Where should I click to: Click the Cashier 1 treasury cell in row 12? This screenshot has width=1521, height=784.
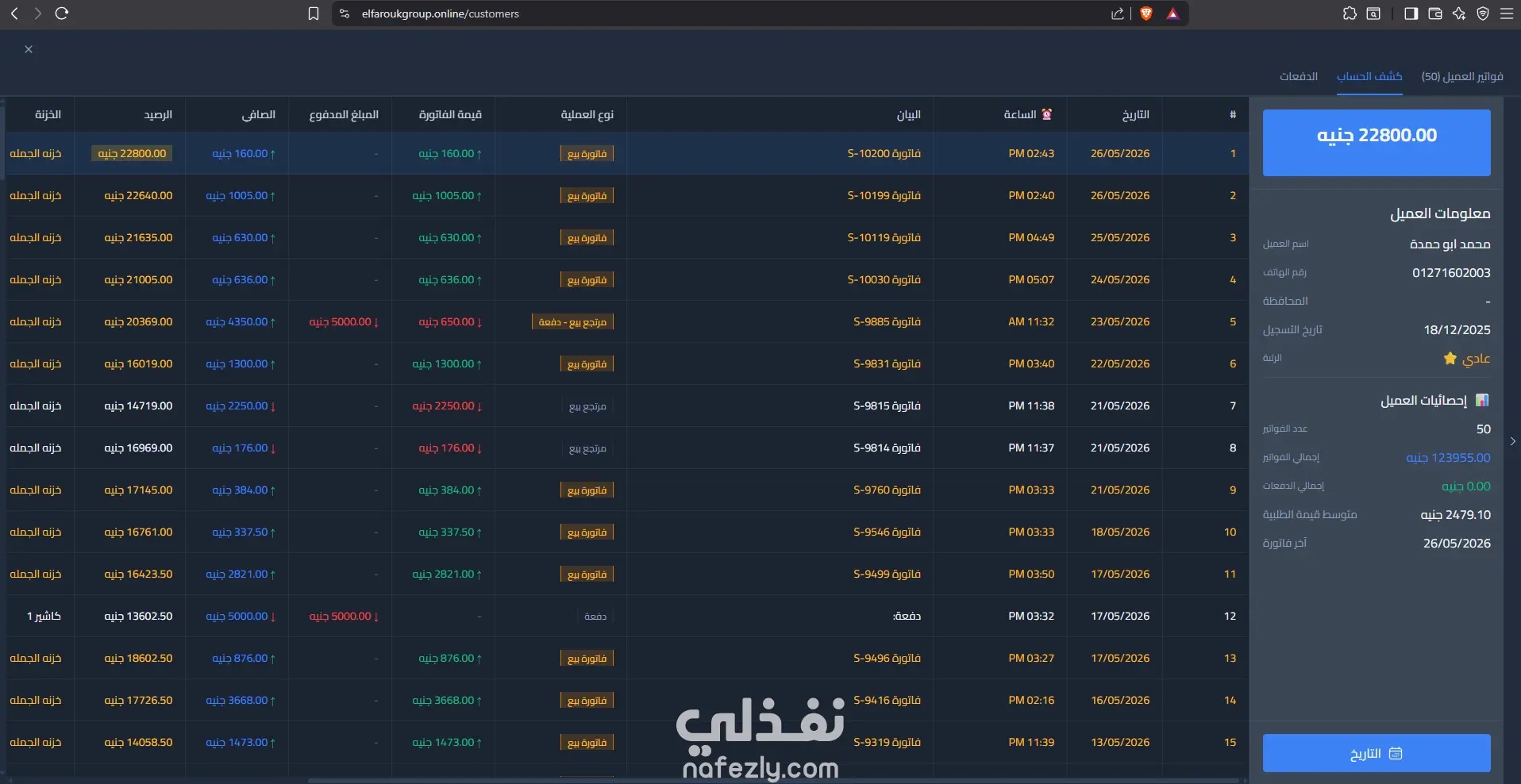point(44,616)
